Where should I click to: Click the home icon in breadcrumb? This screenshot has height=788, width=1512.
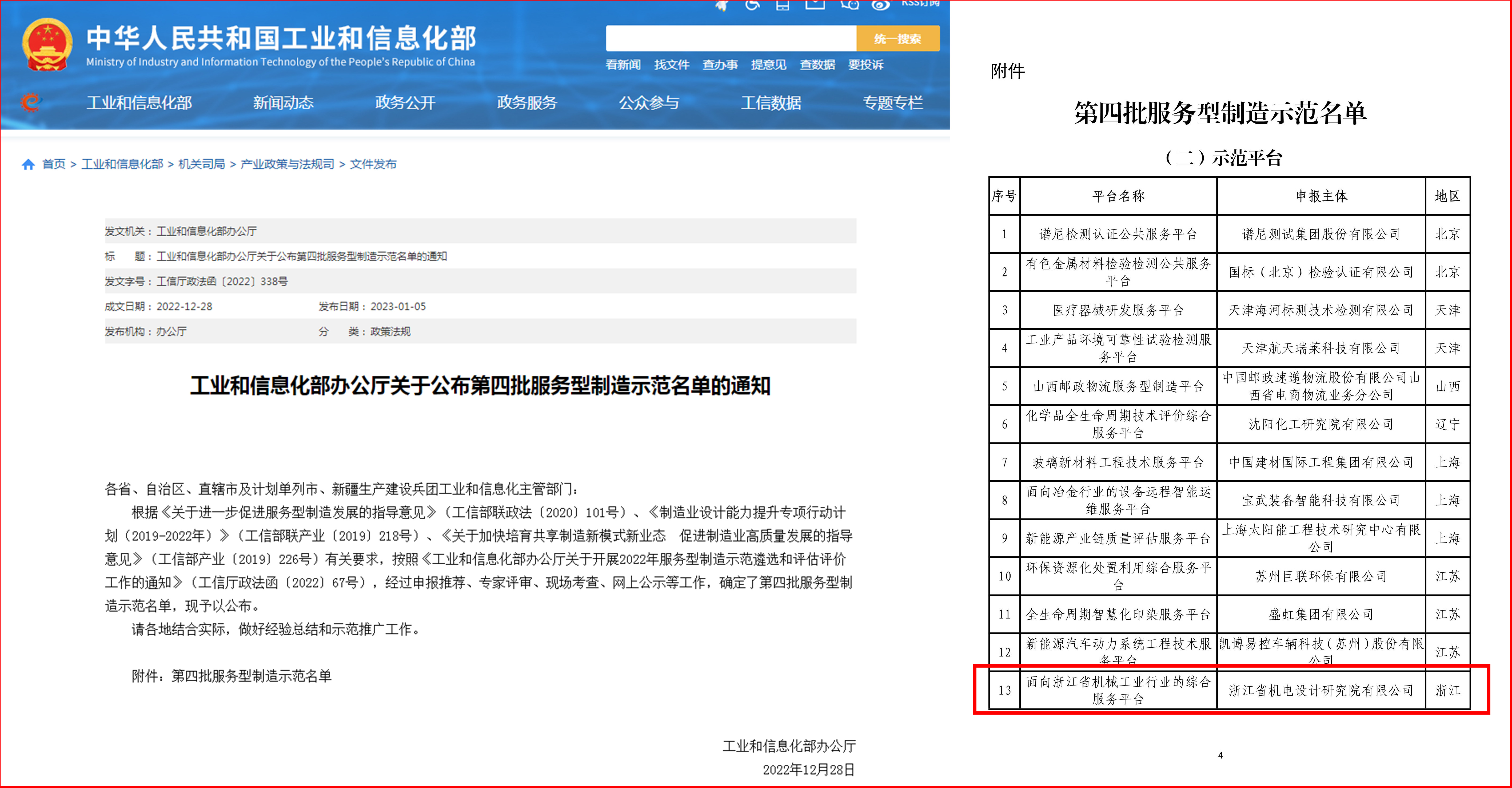[28, 164]
